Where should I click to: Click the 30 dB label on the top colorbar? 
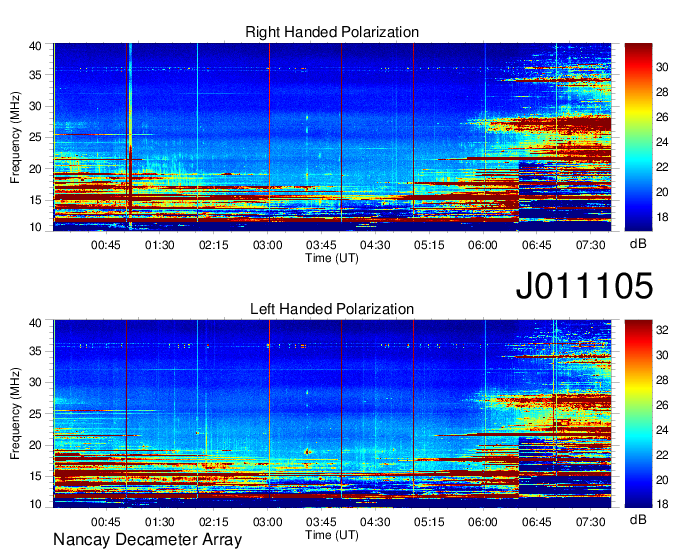coord(662,67)
